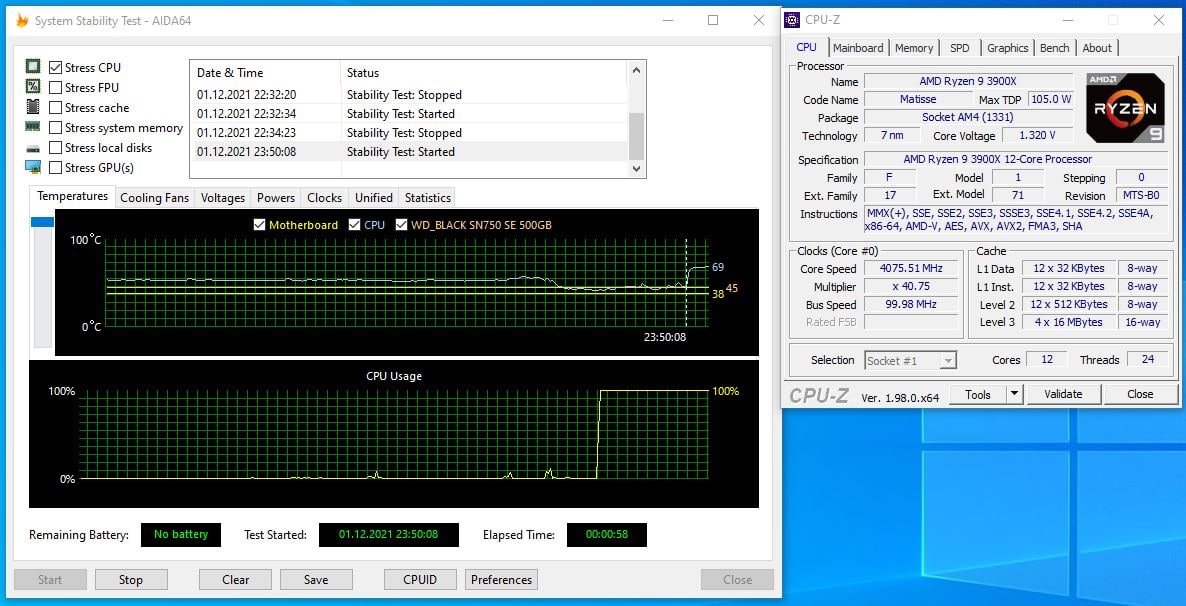Click the Test Started value 01.12.2021 23:50:08
This screenshot has height=606, width=1186.
tap(389, 534)
